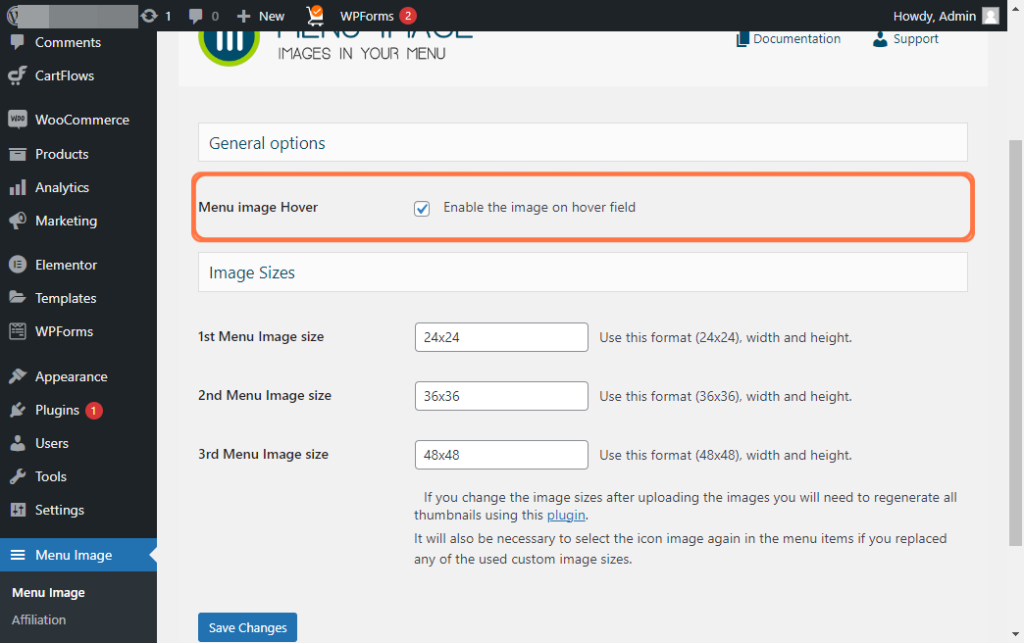This screenshot has height=643, width=1024.
Task: Click the Templates folder icon
Action: tap(18, 298)
